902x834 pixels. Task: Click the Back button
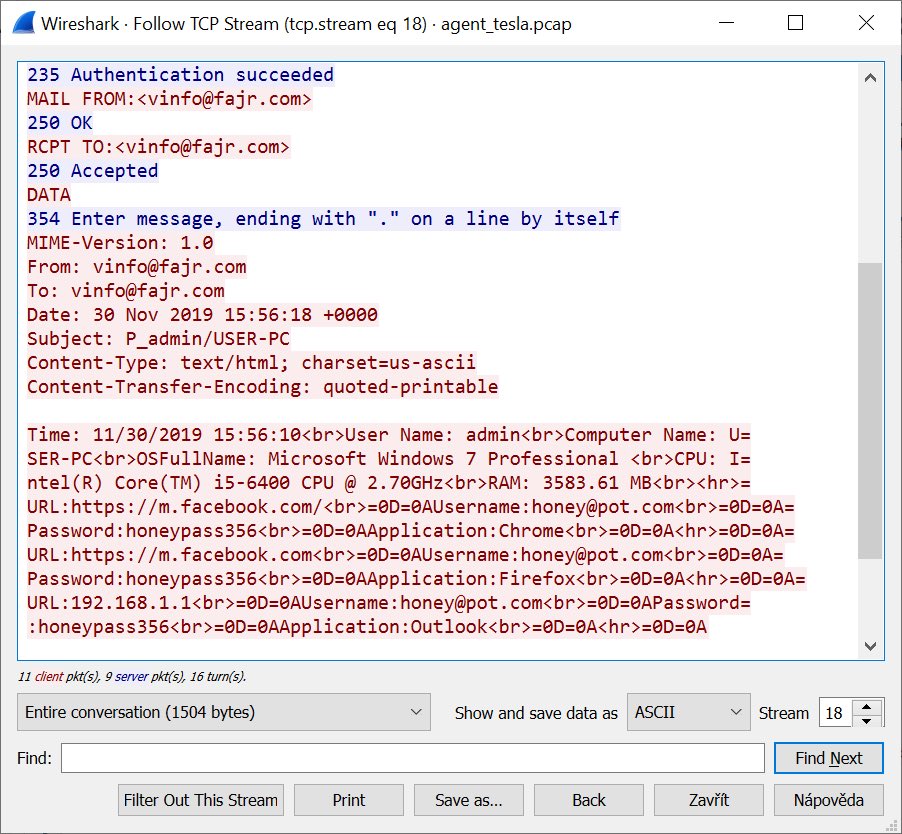click(x=588, y=800)
